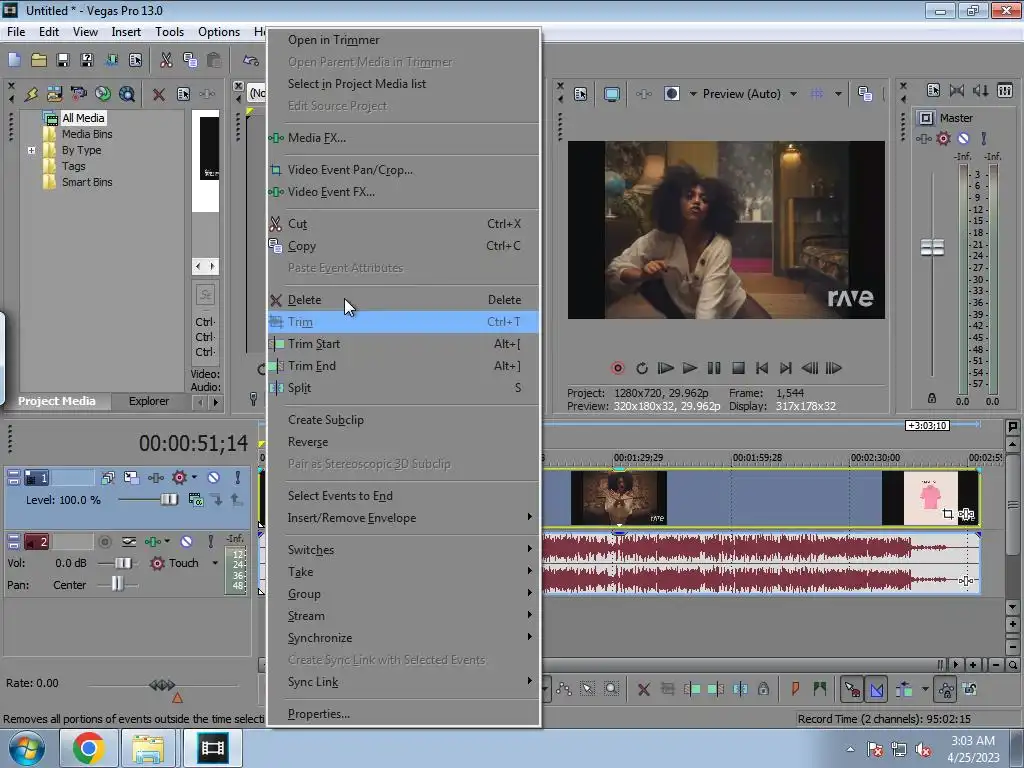Expand the By Type media folder
Image resolution: width=1024 pixels, height=768 pixels.
[31, 150]
